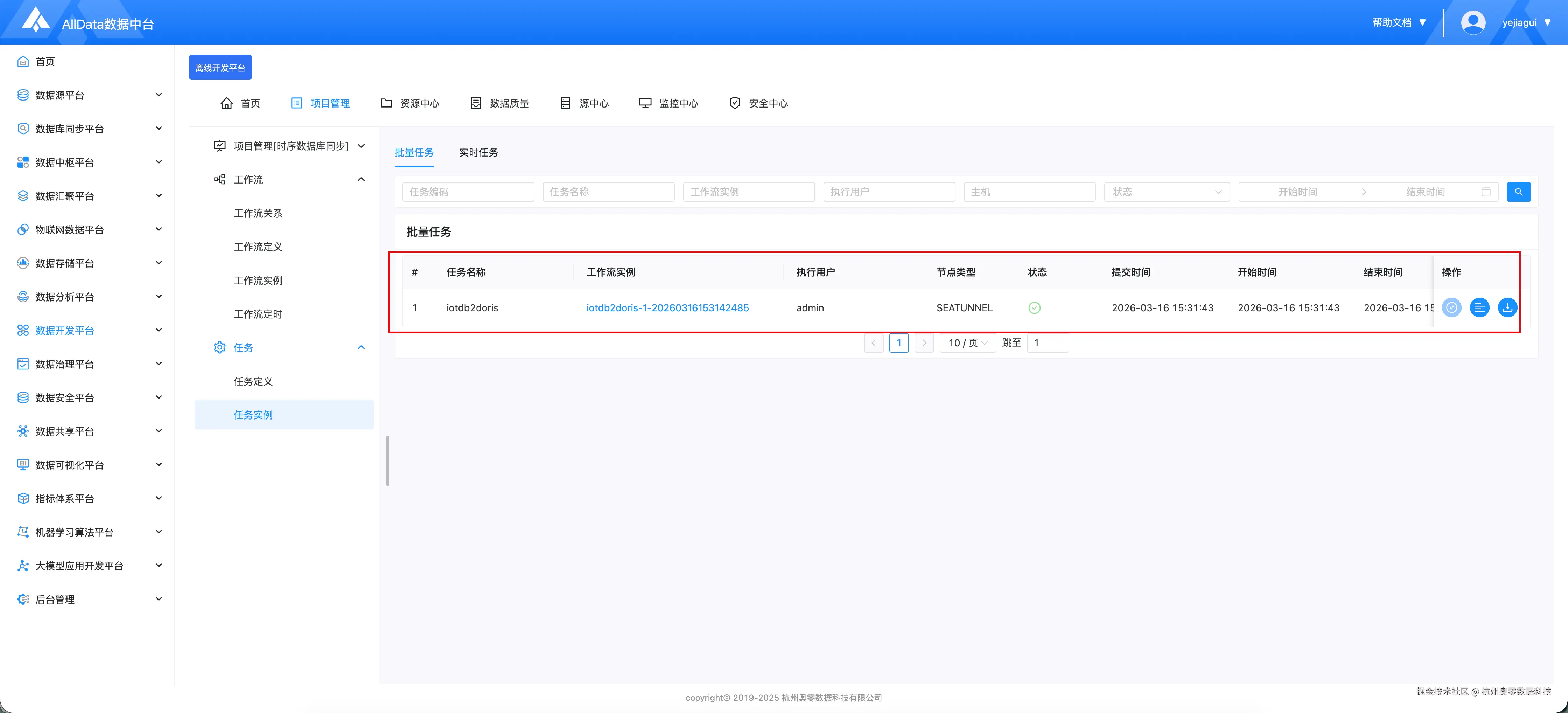Click the 任务名称 search input field

point(608,192)
